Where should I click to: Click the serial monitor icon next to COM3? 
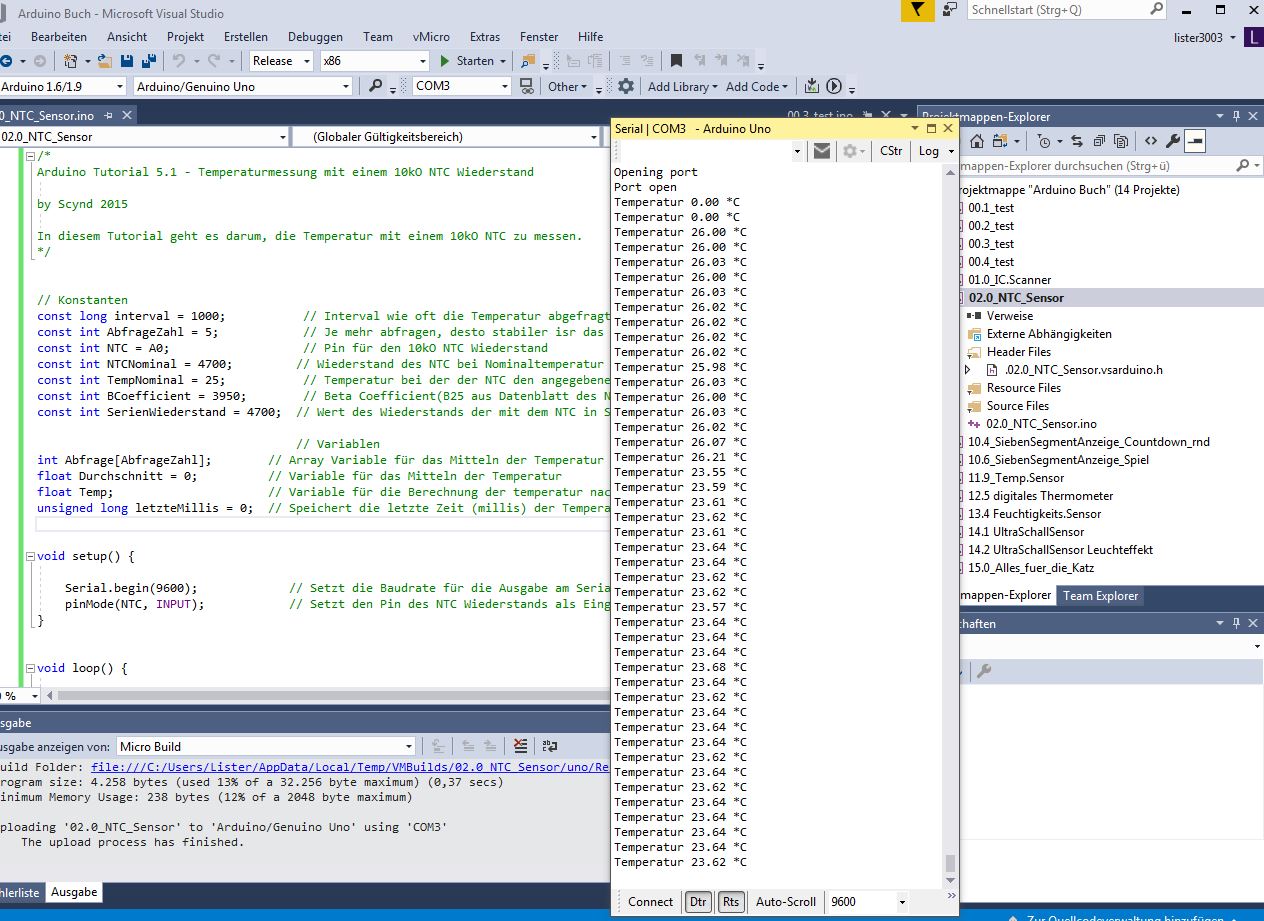click(526, 87)
